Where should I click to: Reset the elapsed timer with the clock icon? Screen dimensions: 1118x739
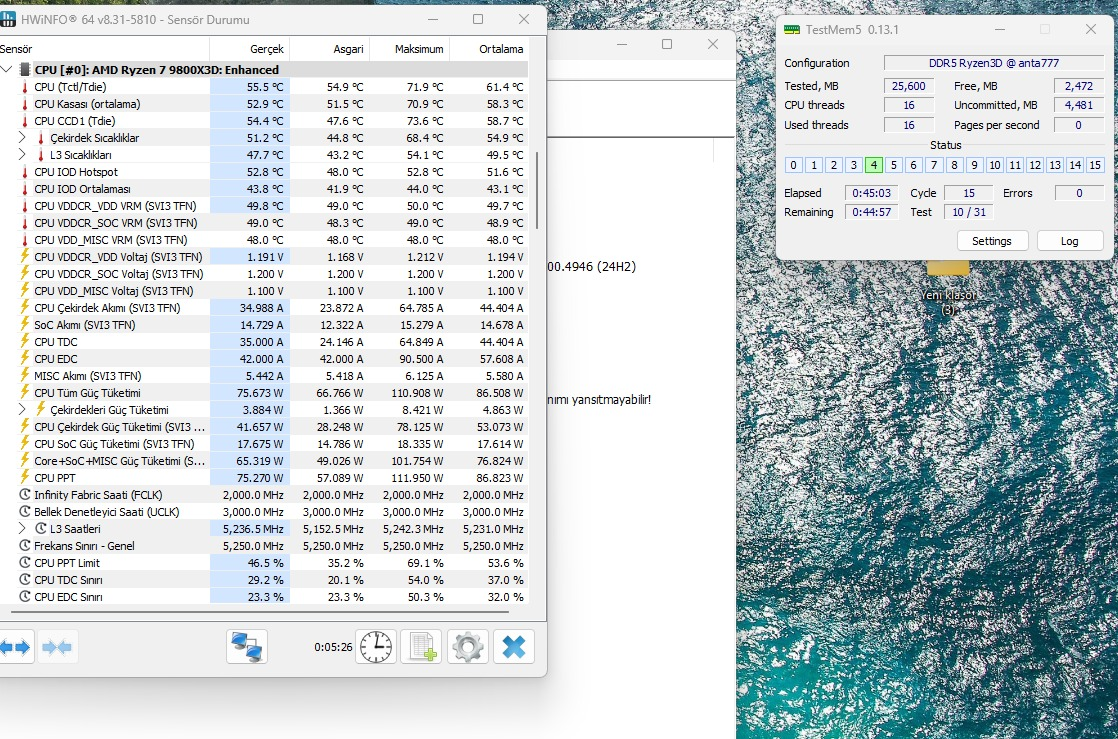[x=376, y=647]
